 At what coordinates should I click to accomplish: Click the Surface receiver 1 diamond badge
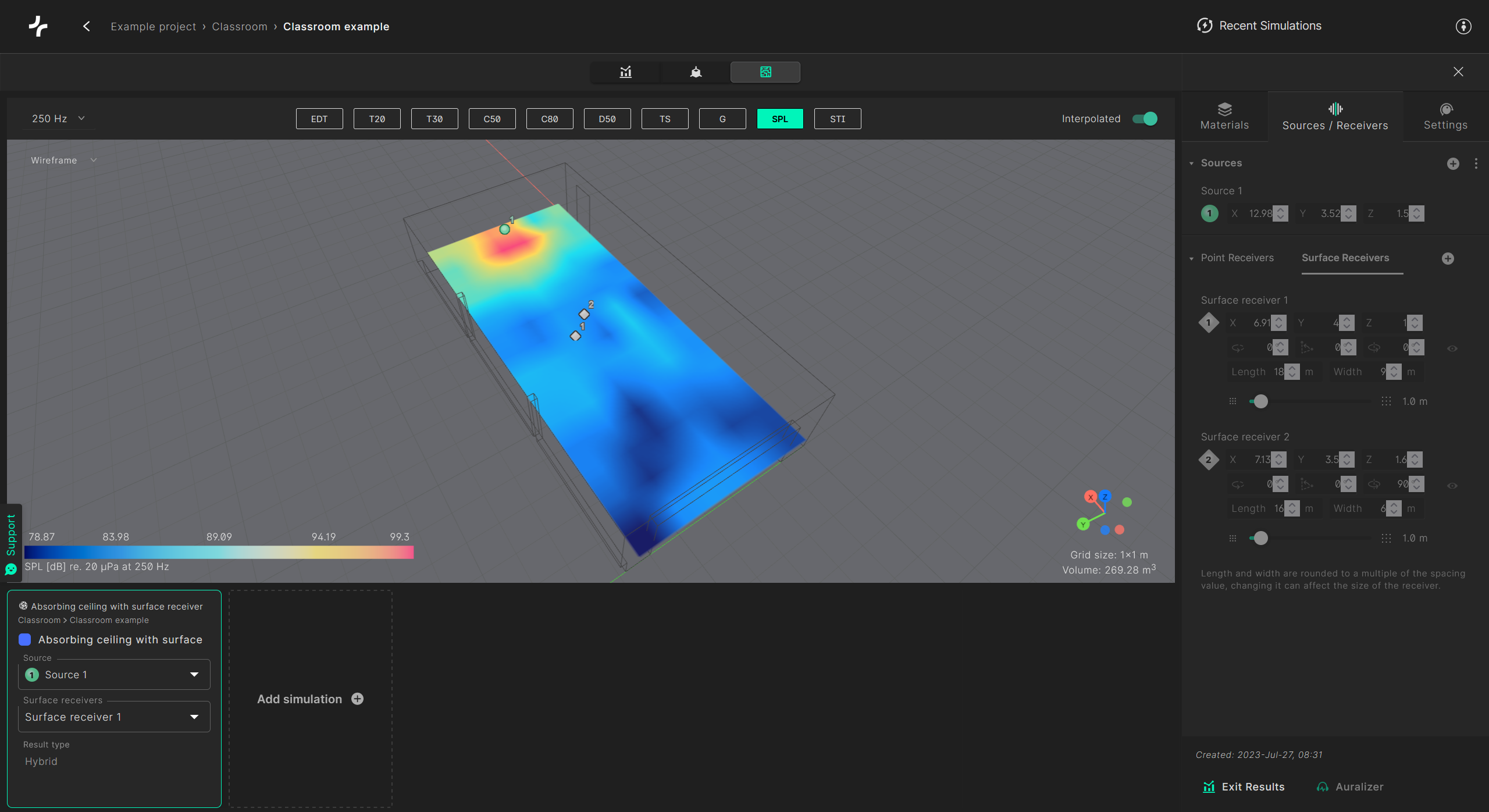pos(1209,323)
